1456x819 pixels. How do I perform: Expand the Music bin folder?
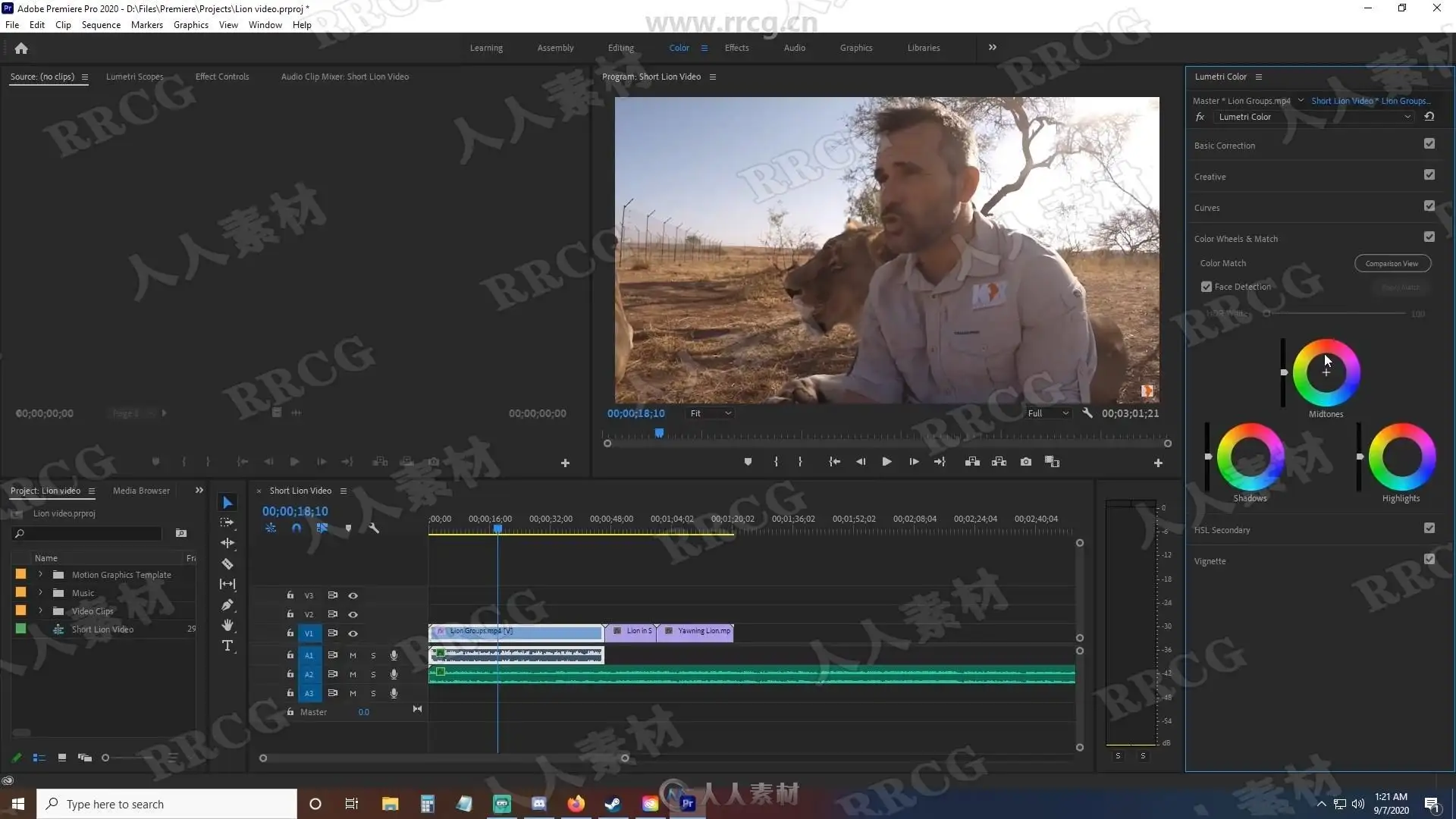(41, 593)
